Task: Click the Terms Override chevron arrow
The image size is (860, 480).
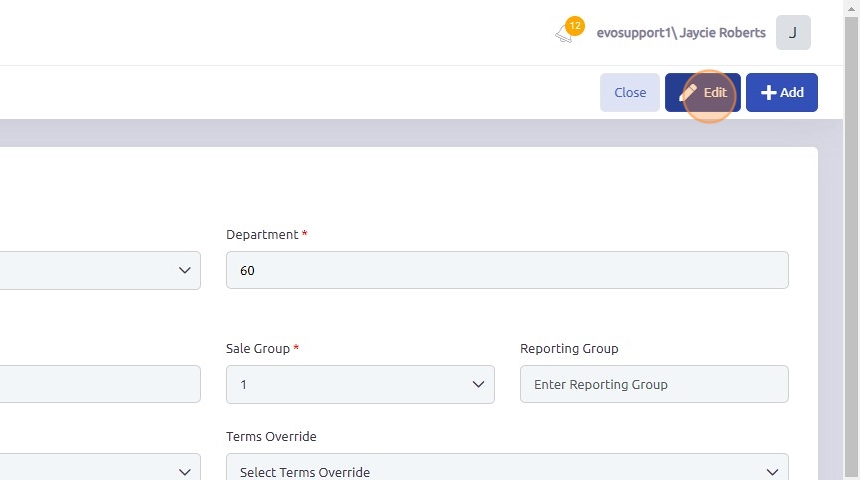Action: click(772, 471)
